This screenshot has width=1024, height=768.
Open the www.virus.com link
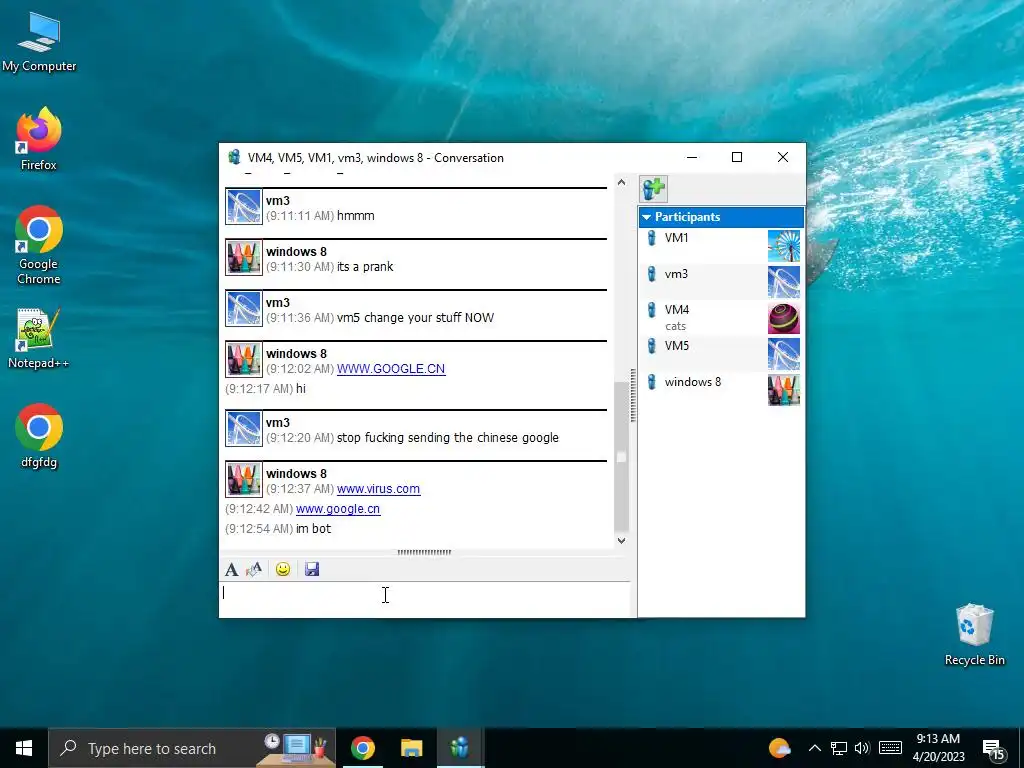379,489
